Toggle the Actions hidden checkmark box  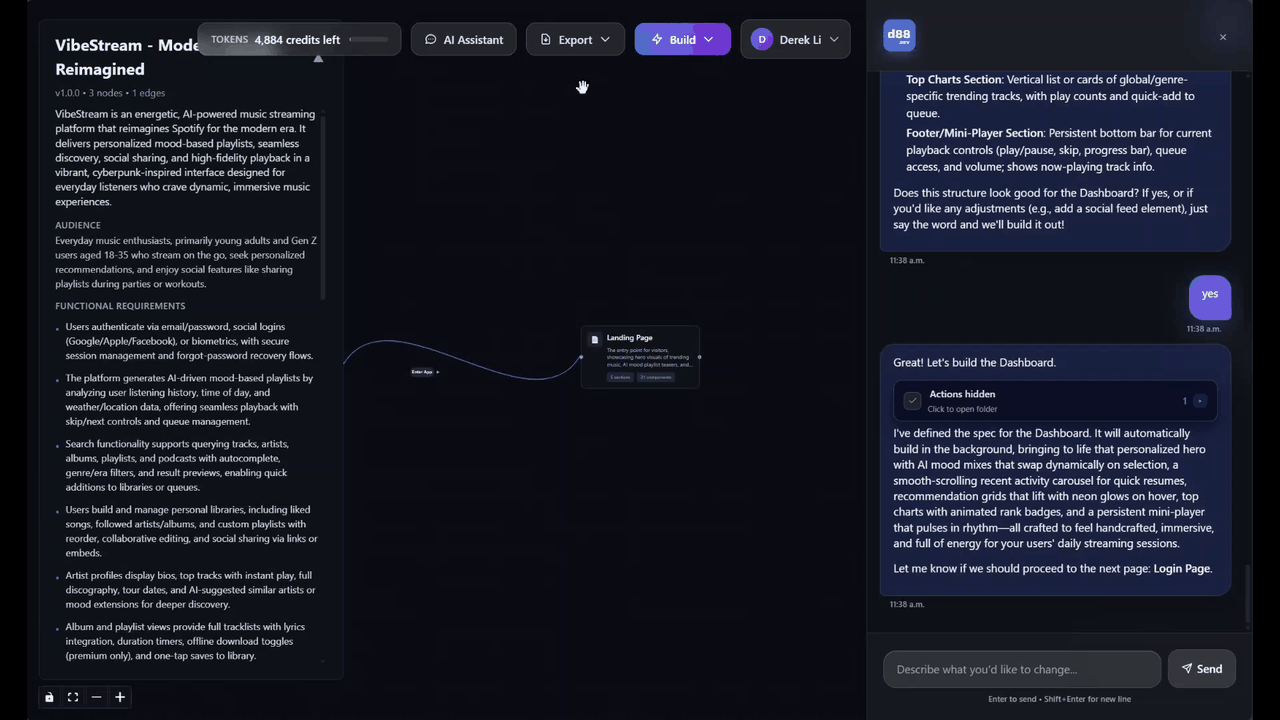click(x=912, y=400)
